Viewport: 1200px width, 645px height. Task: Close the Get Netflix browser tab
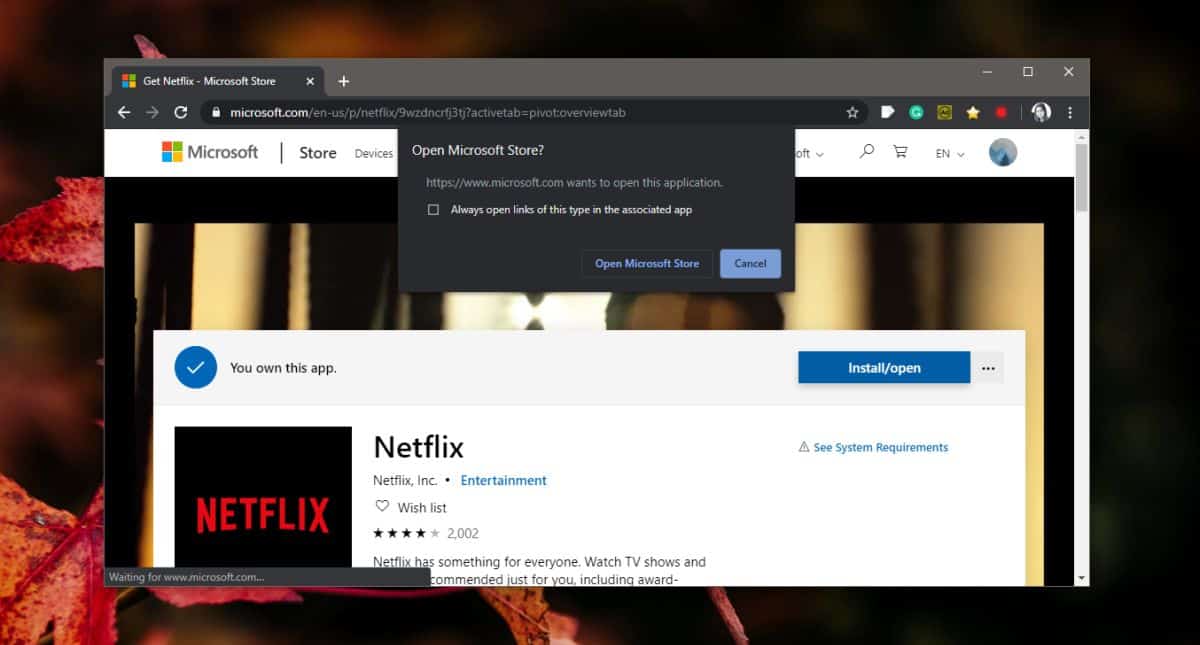pyautogui.click(x=309, y=81)
